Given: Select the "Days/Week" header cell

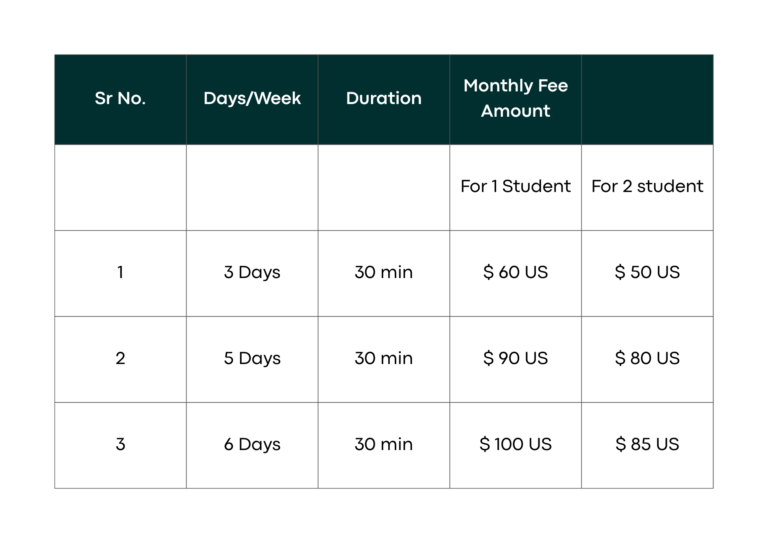Looking at the screenshot, I should coord(252,99).
